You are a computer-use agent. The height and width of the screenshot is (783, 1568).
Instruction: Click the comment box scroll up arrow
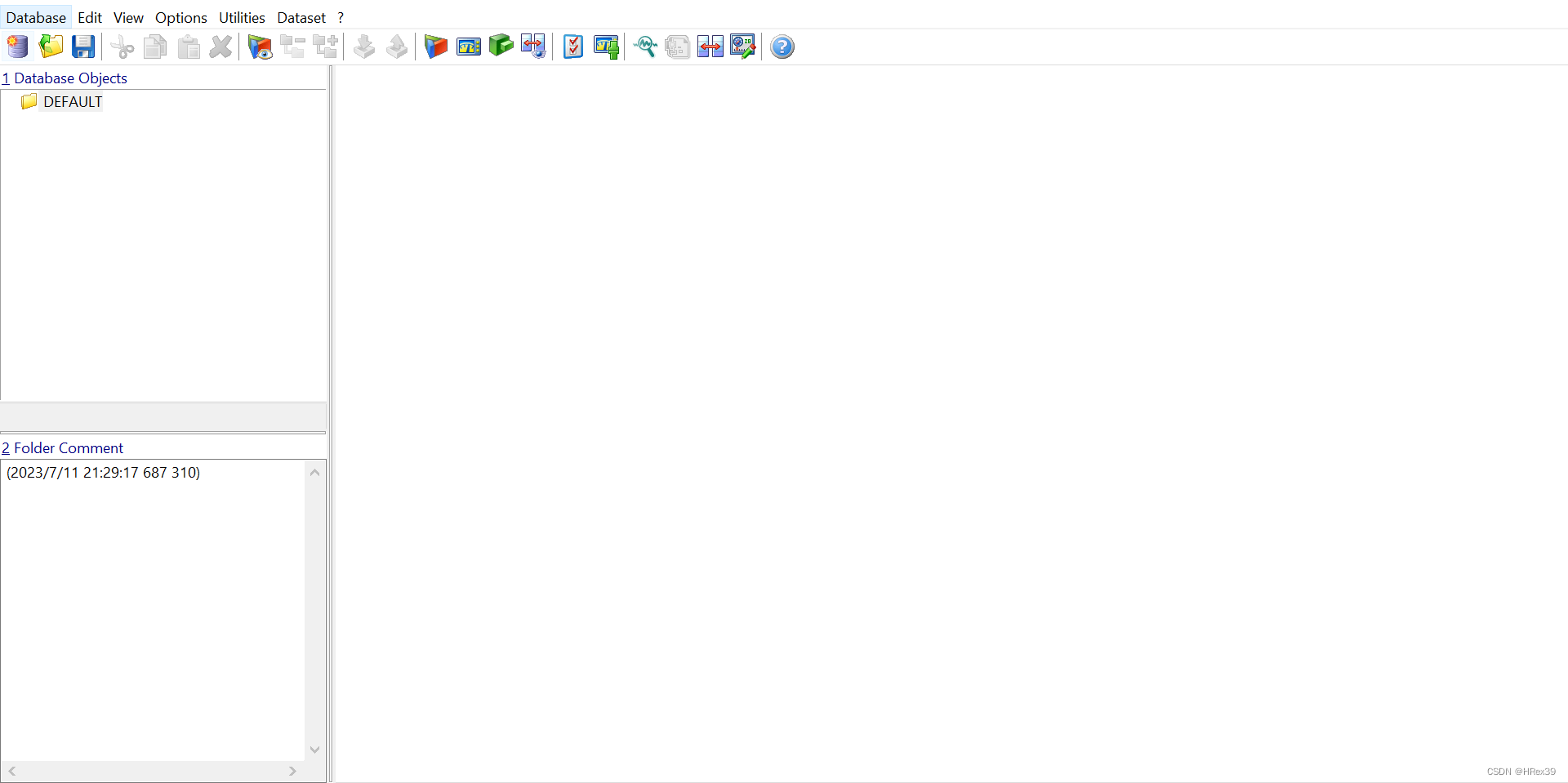pos(315,473)
